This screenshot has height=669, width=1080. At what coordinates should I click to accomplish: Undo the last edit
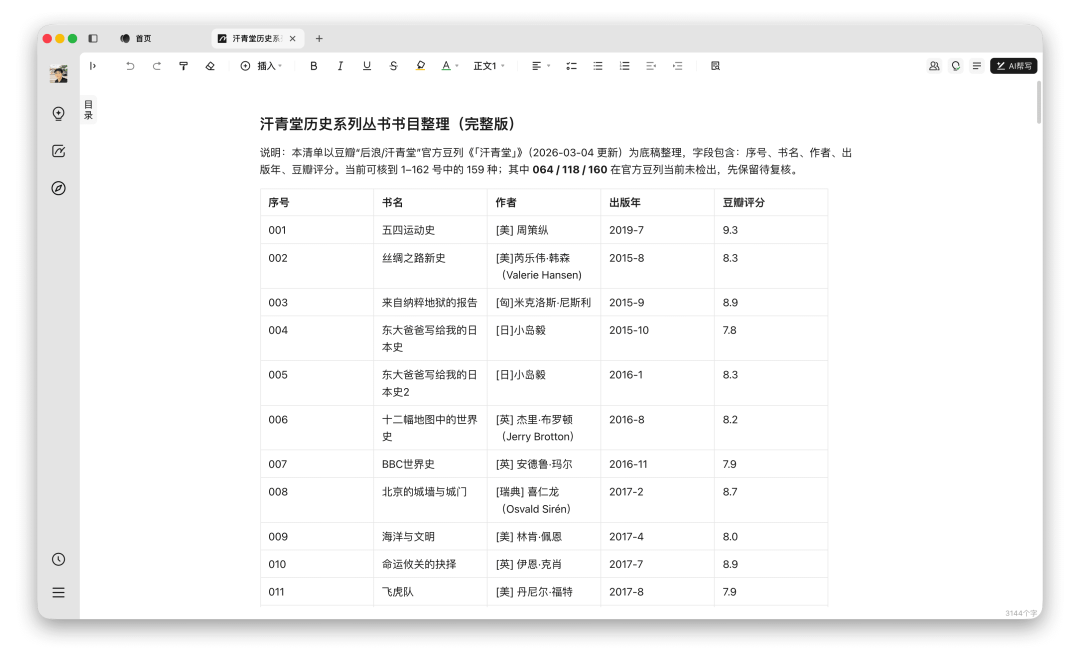[x=130, y=65]
